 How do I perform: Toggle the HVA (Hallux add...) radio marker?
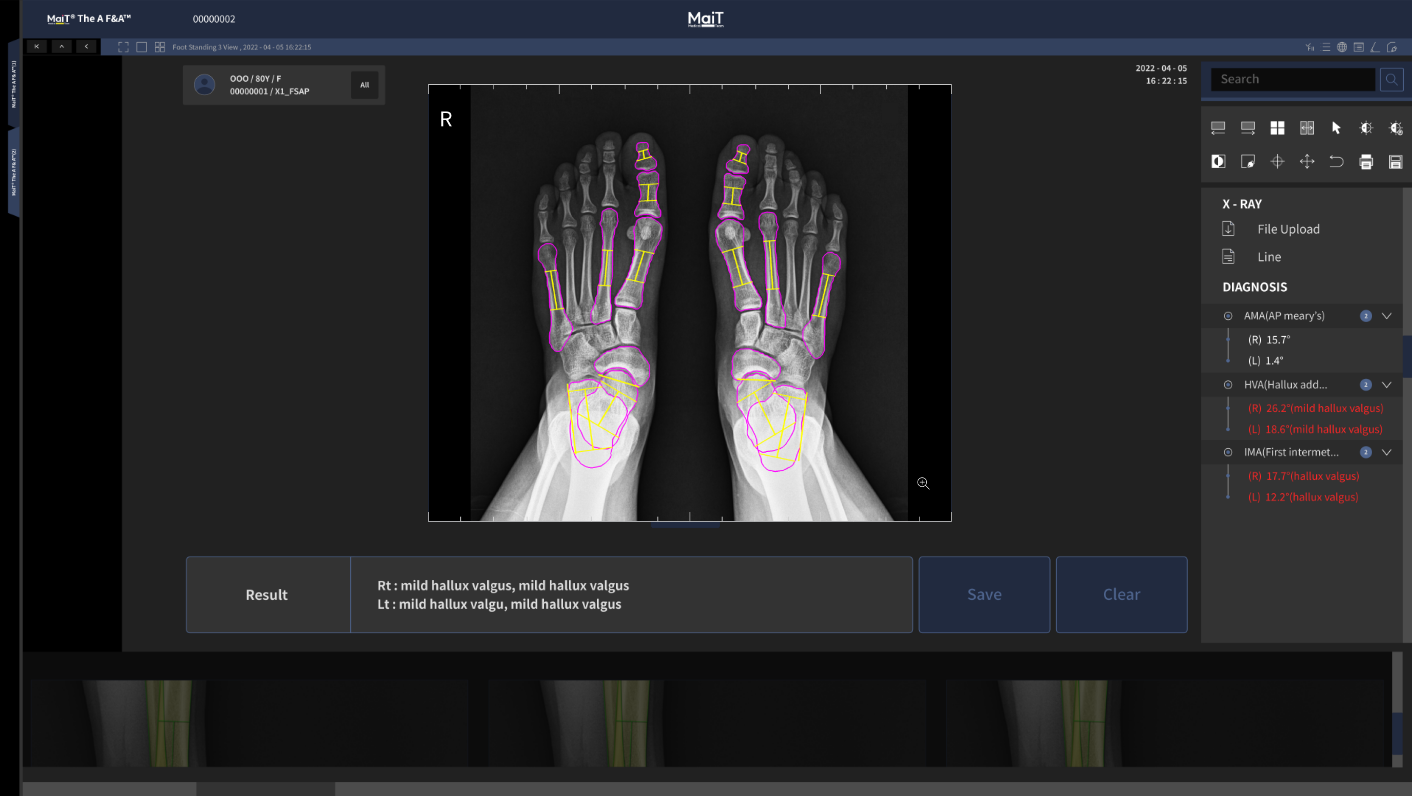click(1228, 385)
